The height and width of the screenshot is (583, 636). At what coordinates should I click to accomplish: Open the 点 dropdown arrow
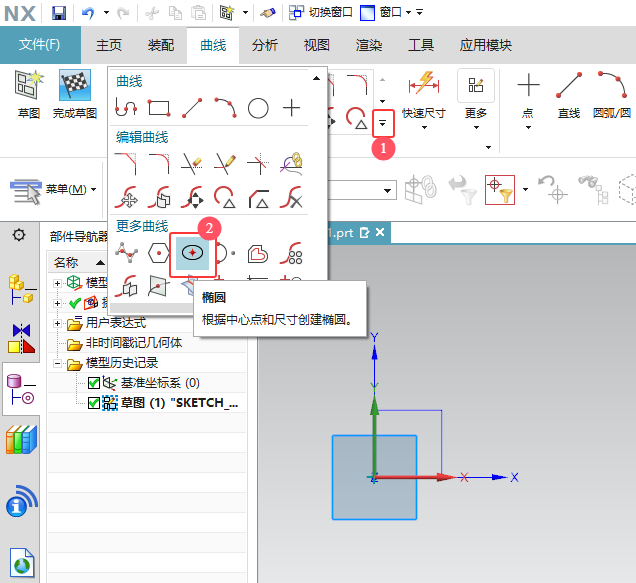[x=528, y=127]
